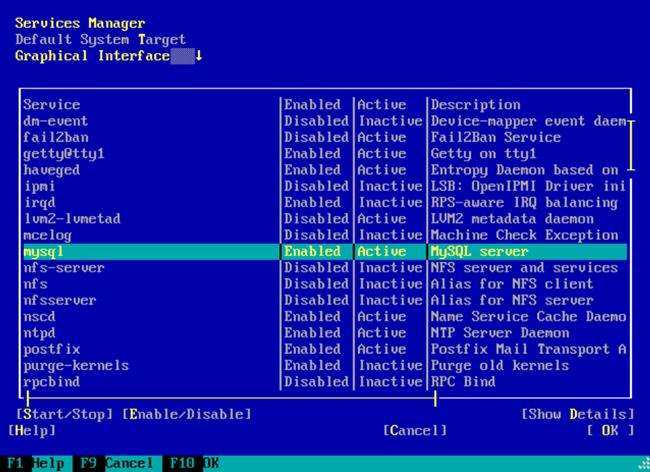Viewport: 650px width, 472px height.
Task: Click the Disabled state of nfs-server
Action: click(316, 268)
